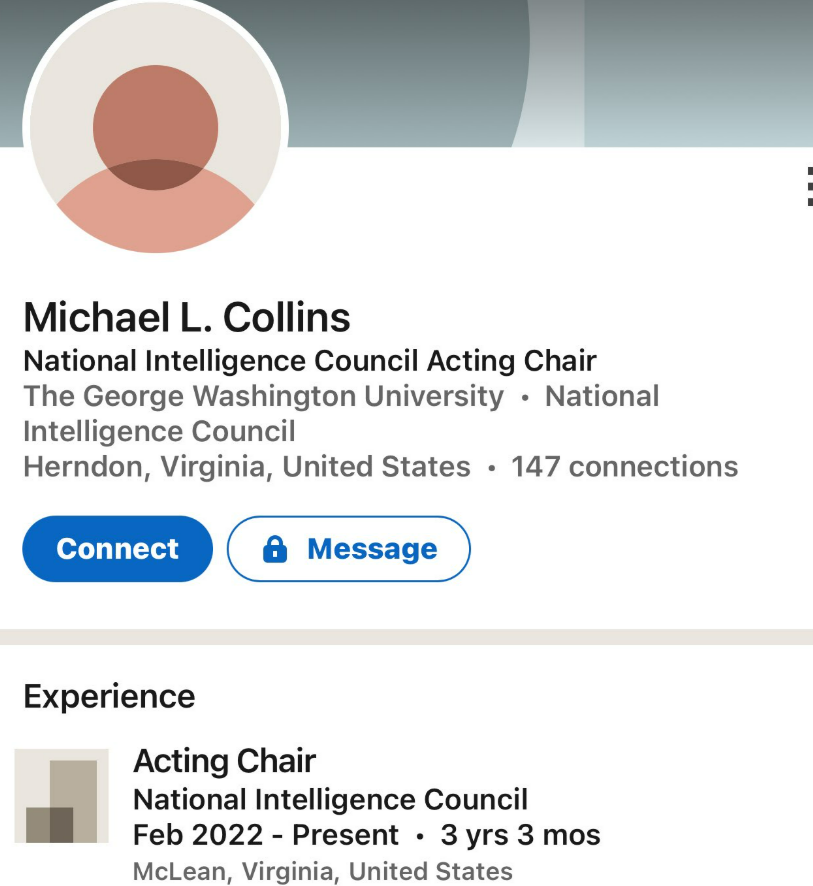Click the company logo beside Acting Chair
Screen dimensions: 813x886
pos(62,795)
